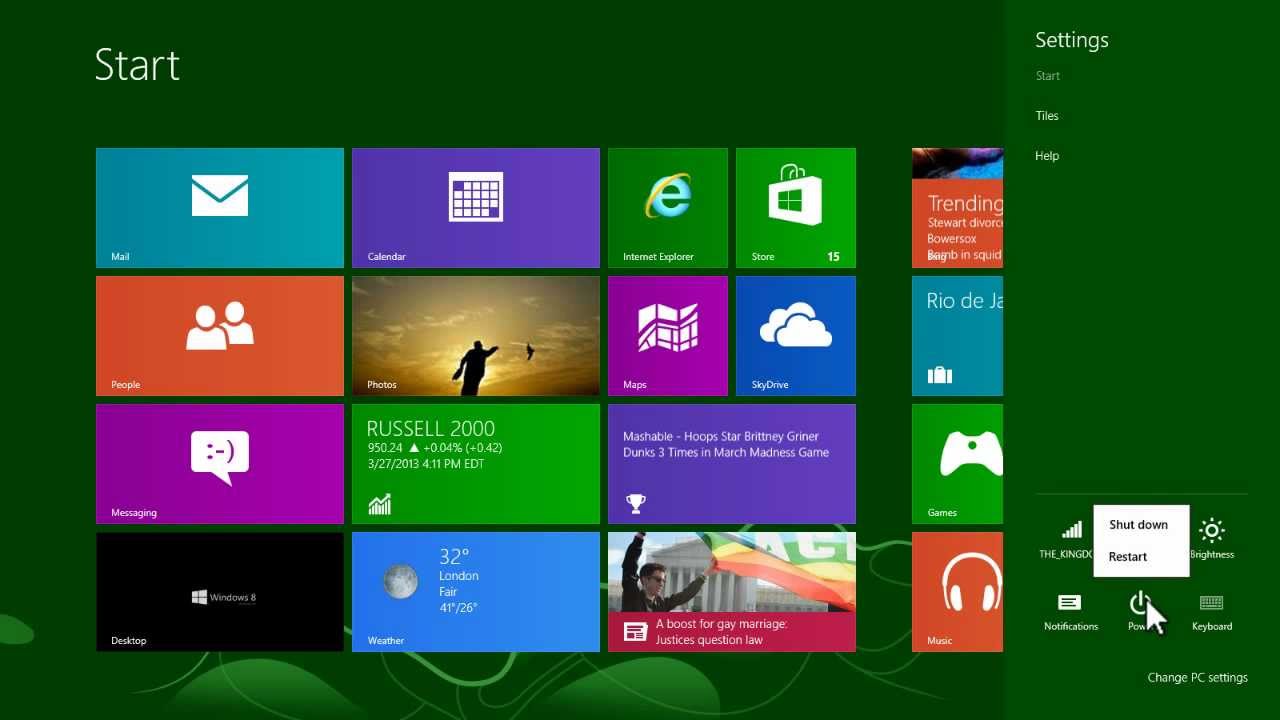The image size is (1280, 720).
Task: Open the Desktop tile
Action: [x=220, y=592]
